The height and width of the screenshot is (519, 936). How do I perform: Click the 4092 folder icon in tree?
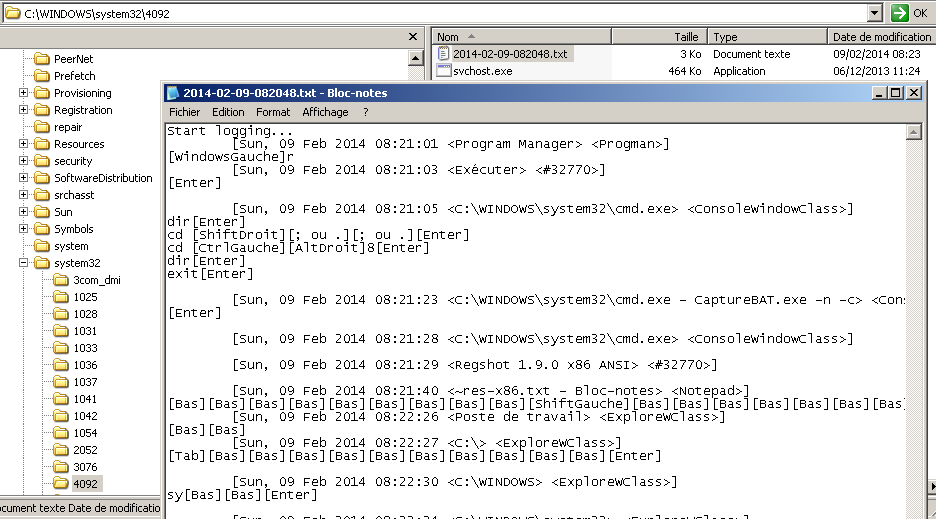pyautogui.click(x=61, y=484)
